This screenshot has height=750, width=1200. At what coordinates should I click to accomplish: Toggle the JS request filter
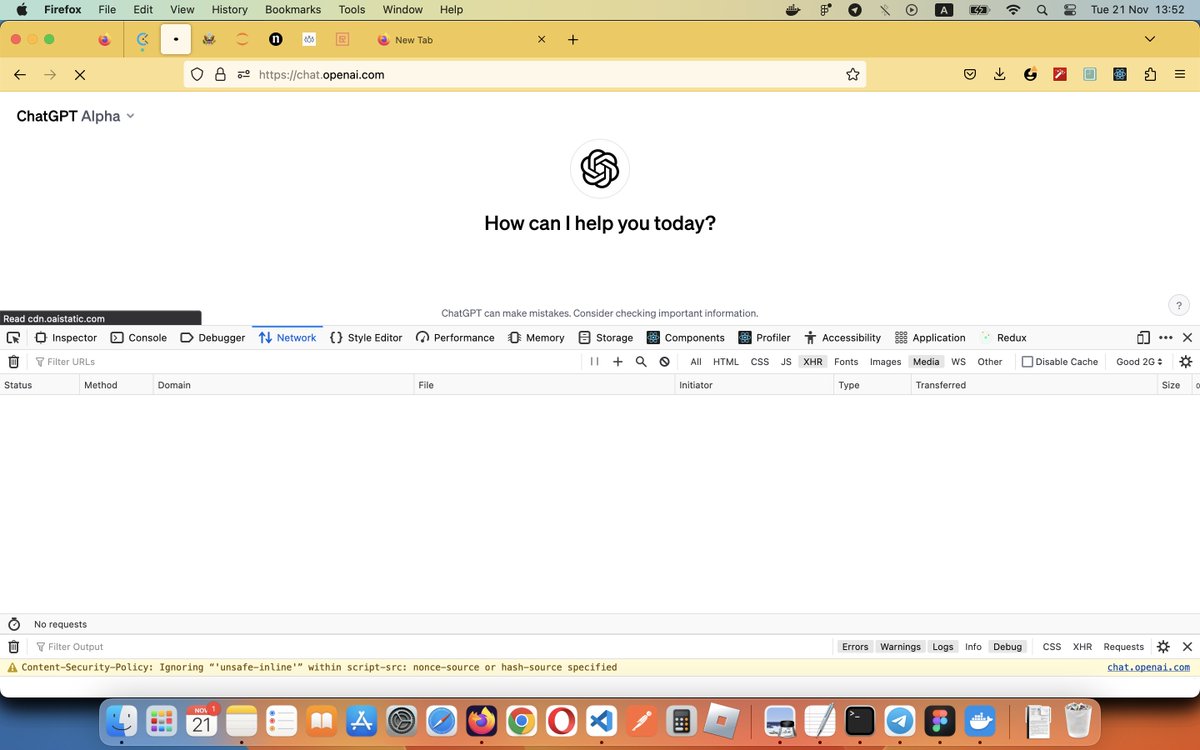click(786, 362)
